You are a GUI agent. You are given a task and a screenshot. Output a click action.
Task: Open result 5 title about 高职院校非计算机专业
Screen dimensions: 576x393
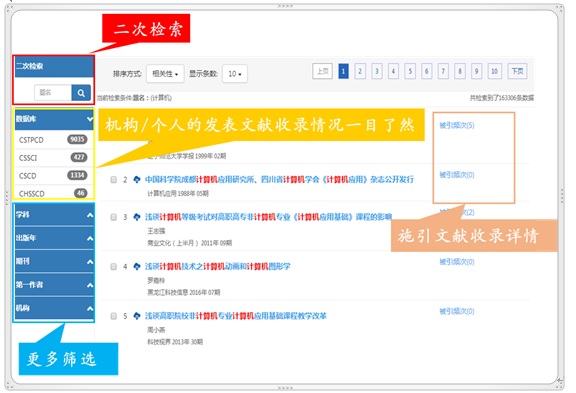tap(235, 316)
